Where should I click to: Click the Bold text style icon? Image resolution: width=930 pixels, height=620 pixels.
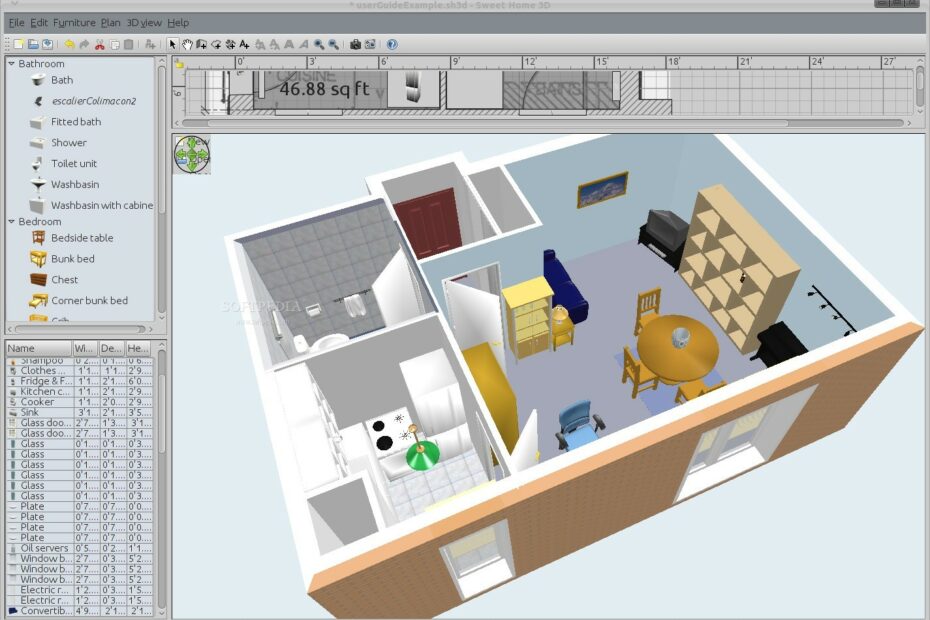tap(289, 44)
